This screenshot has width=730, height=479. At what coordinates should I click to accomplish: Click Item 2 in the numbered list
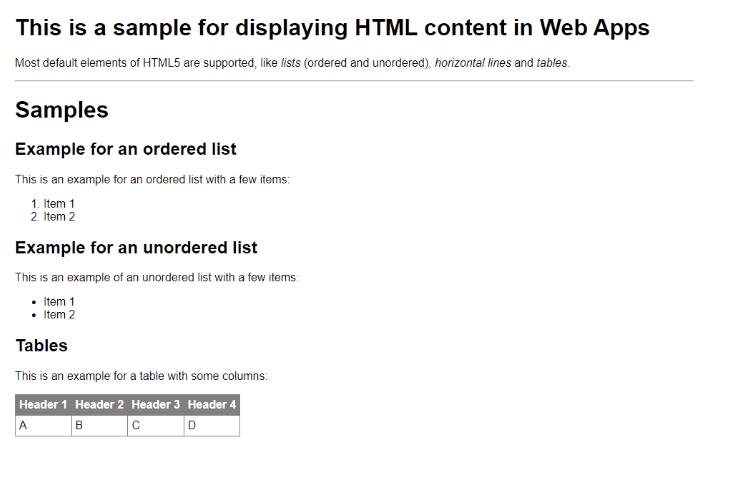pos(59,216)
